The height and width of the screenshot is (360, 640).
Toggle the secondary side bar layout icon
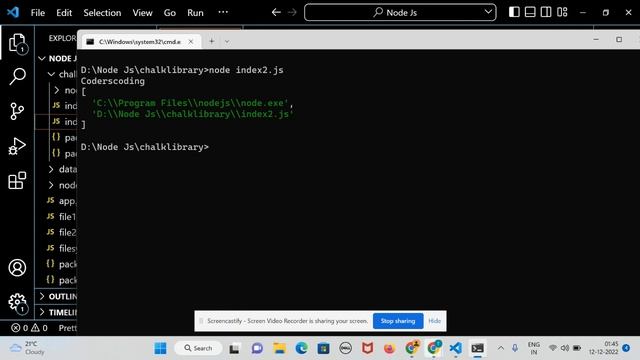(546, 12)
